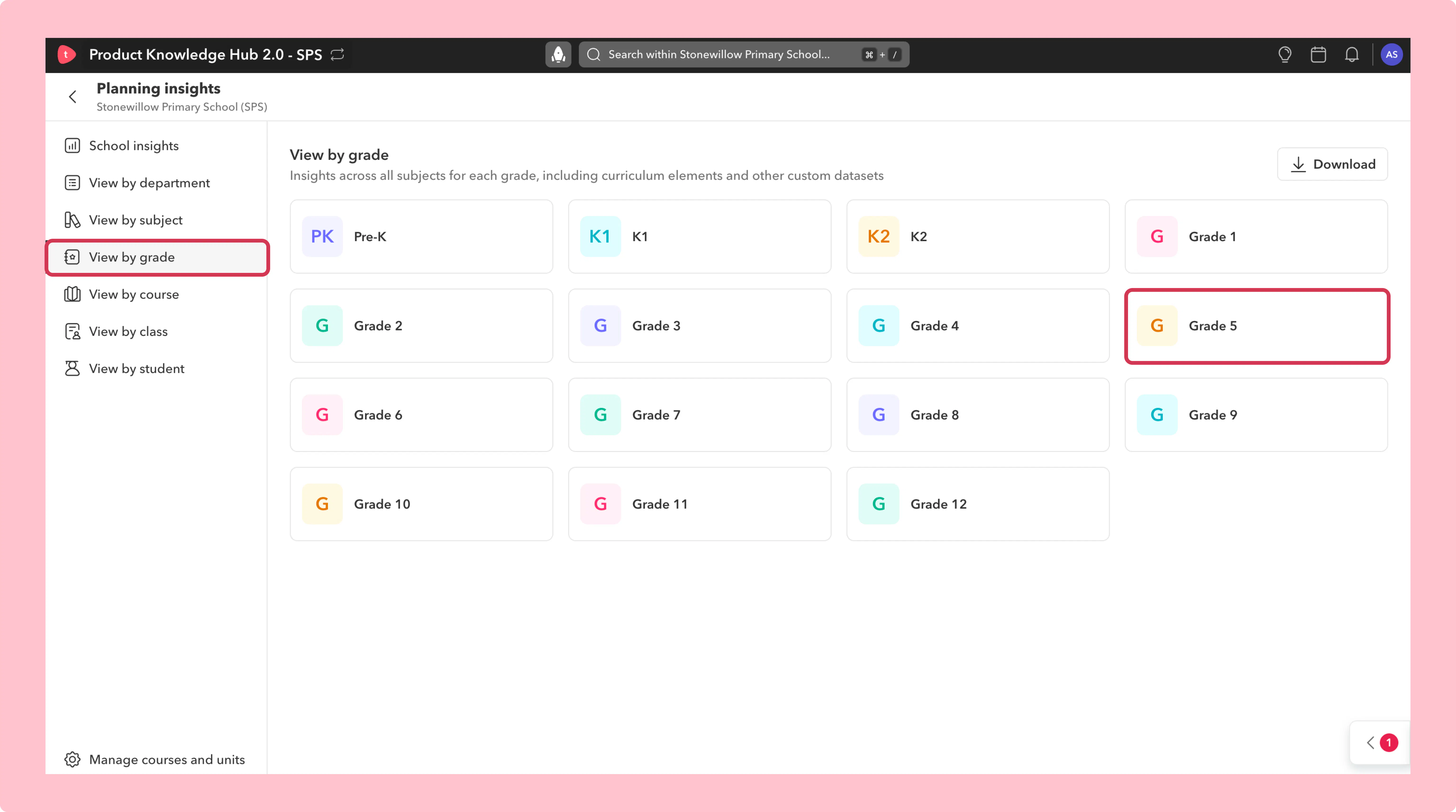Click the View by class icon
Screen dimensions: 1456x812
(x=72, y=332)
